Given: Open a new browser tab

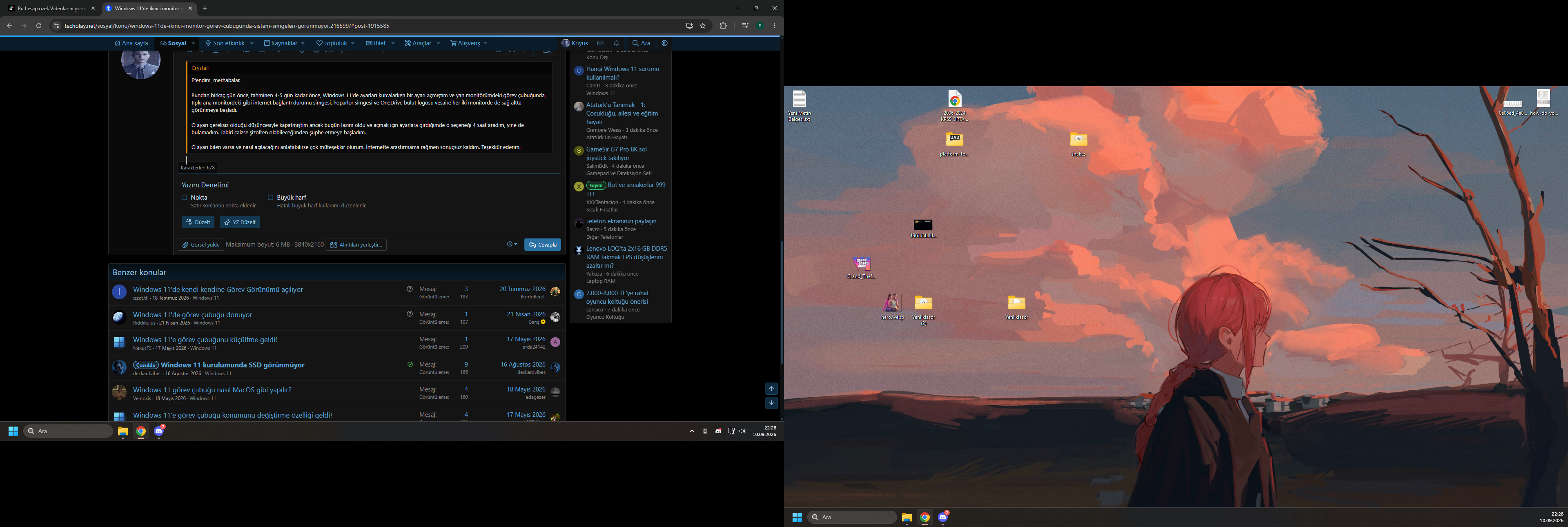Looking at the screenshot, I should (205, 9).
